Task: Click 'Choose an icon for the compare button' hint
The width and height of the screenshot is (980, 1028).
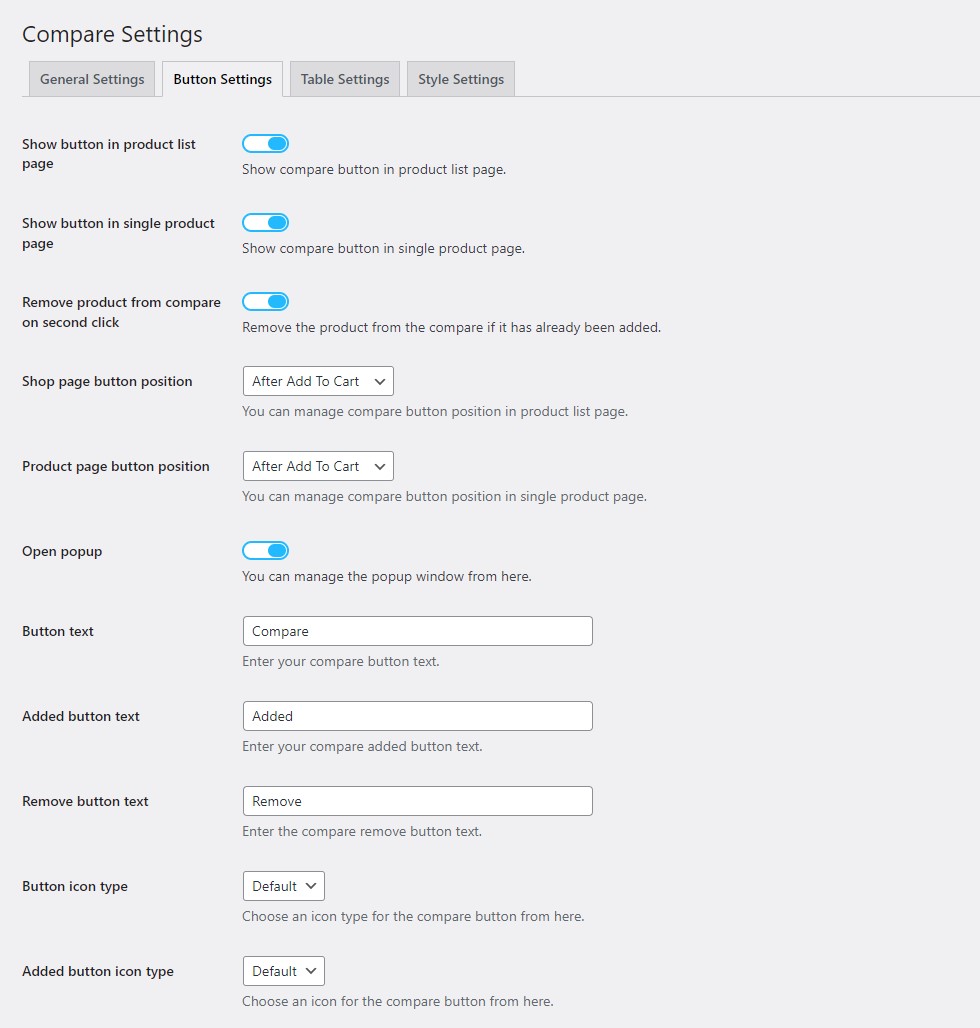Action: (x=398, y=1001)
